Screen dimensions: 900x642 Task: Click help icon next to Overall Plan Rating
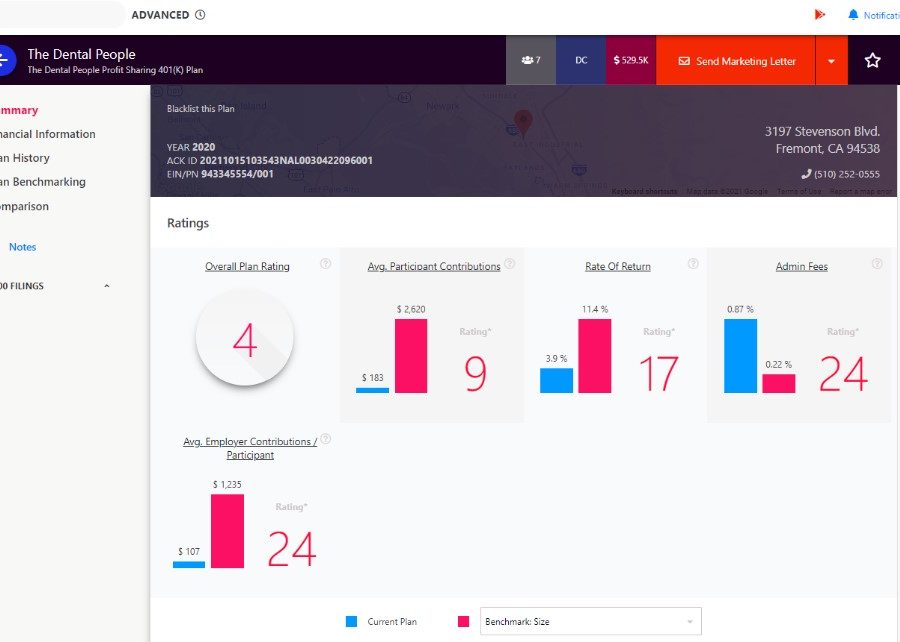[x=325, y=264]
